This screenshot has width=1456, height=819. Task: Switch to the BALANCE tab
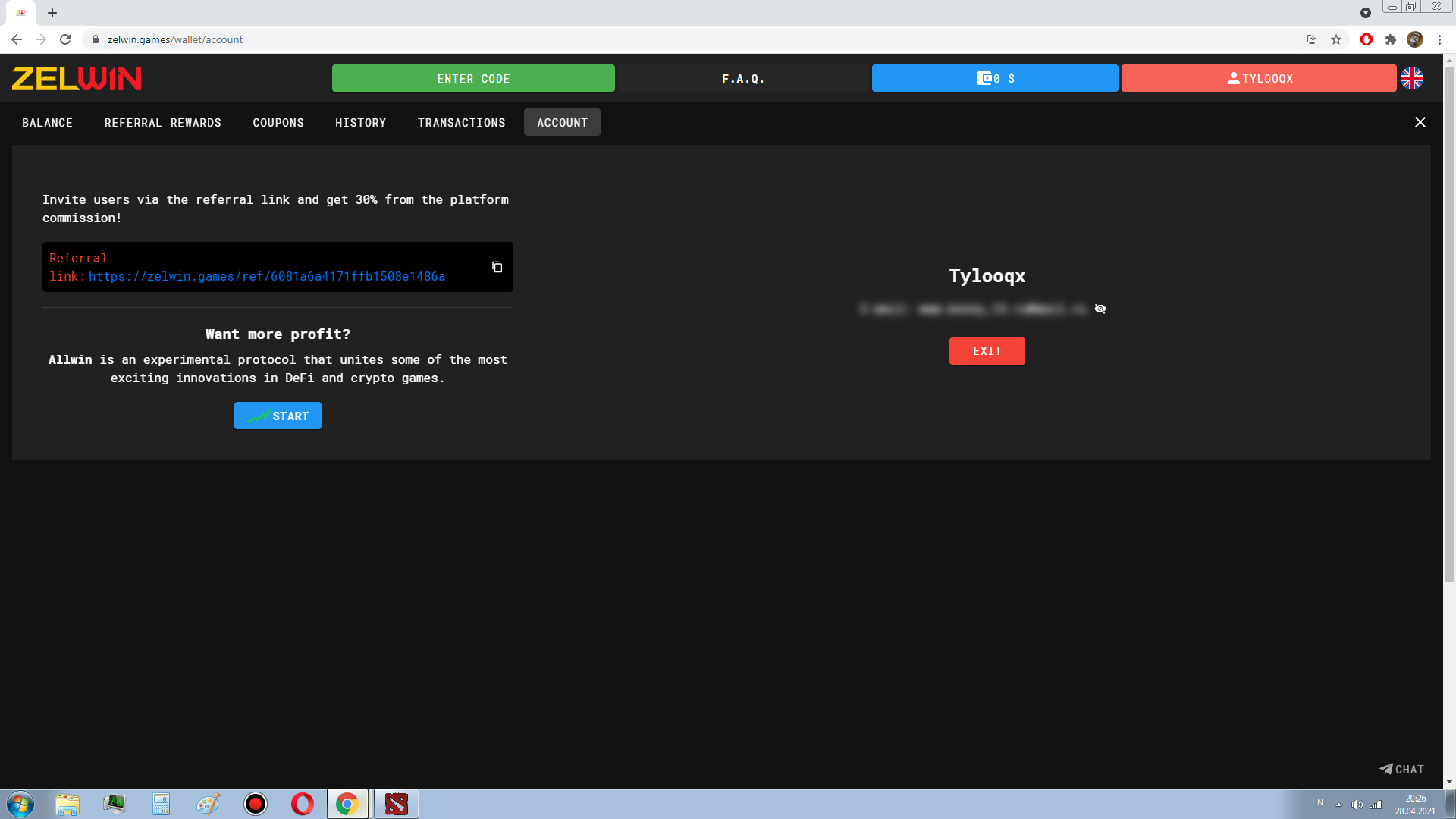[x=47, y=122]
